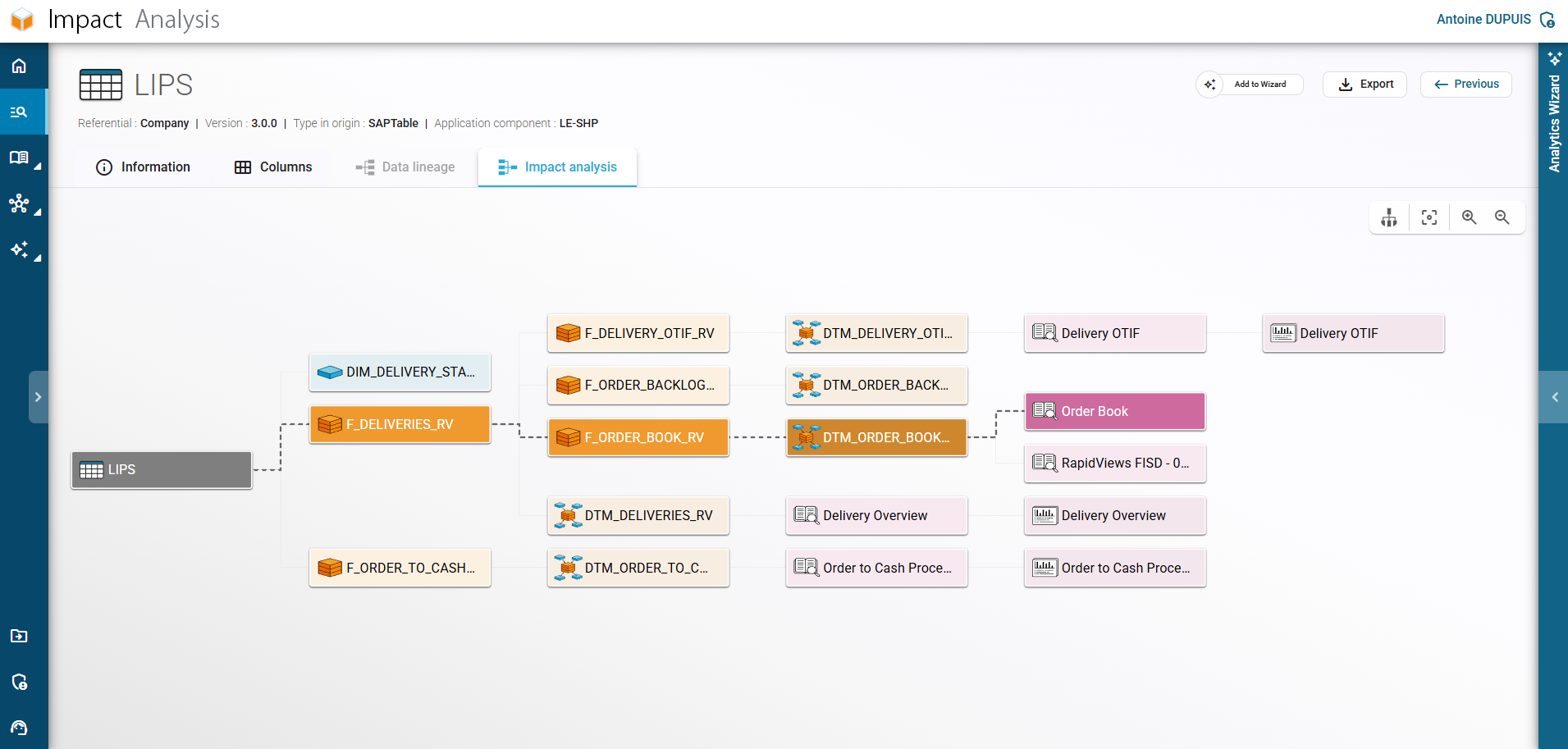Click the Add to Wizard sparkle icon
The image size is (1568, 749).
[1209, 84]
